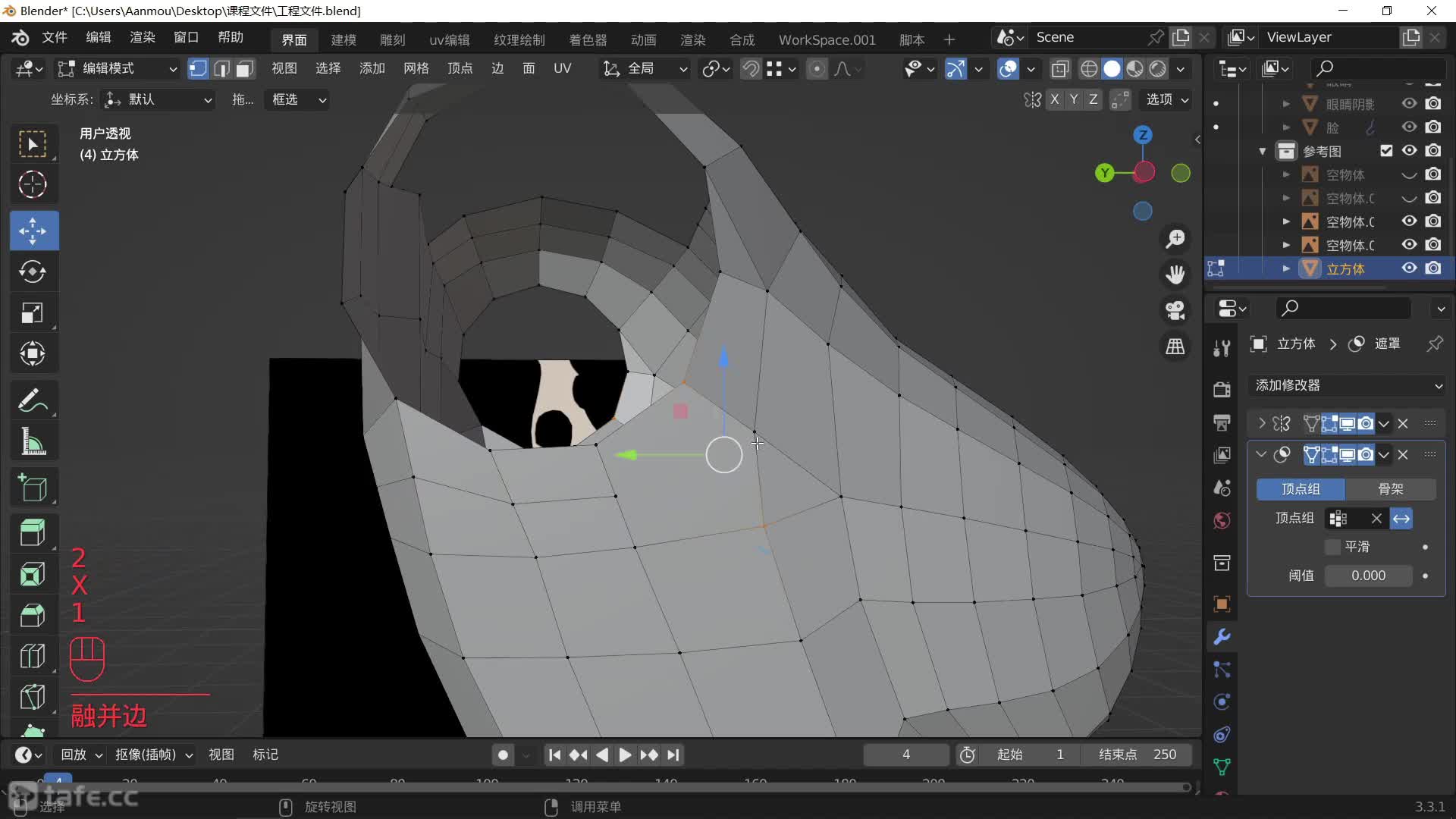
Task: Open the 回放 playback dropdown
Action: [81, 755]
